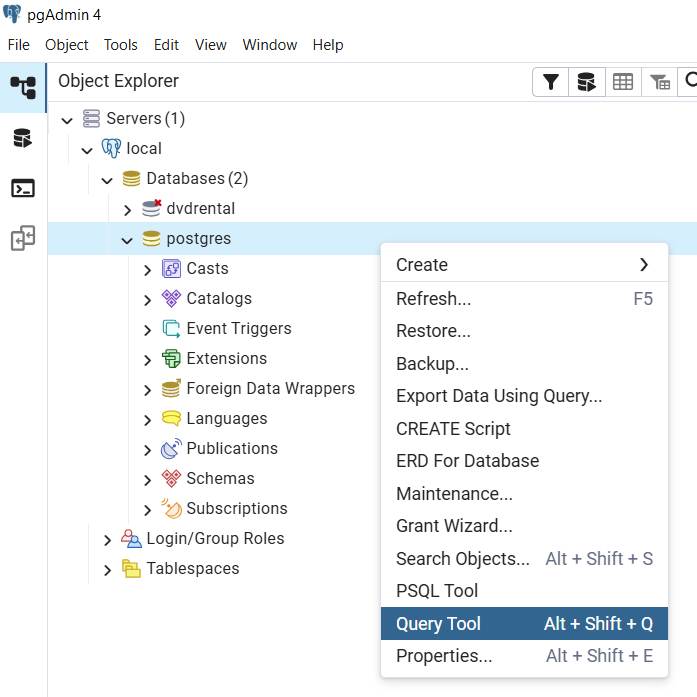The width and height of the screenshot is (697, 697).
Task: Expand the Extensions node
Action: click(148, 360)
